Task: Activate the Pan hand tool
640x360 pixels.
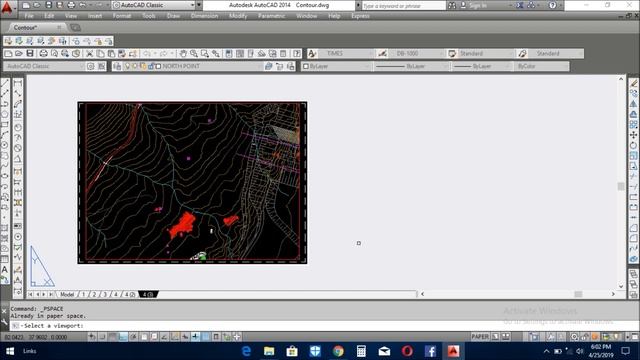Action: pos(183,53)
